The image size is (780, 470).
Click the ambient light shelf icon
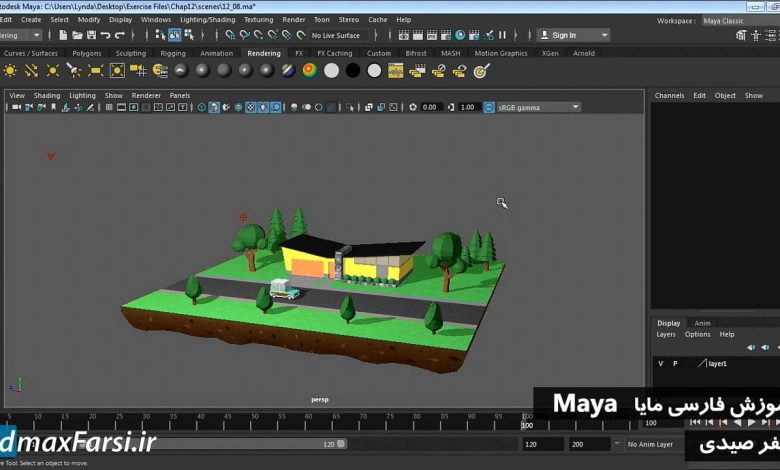(x=10, y=70)
